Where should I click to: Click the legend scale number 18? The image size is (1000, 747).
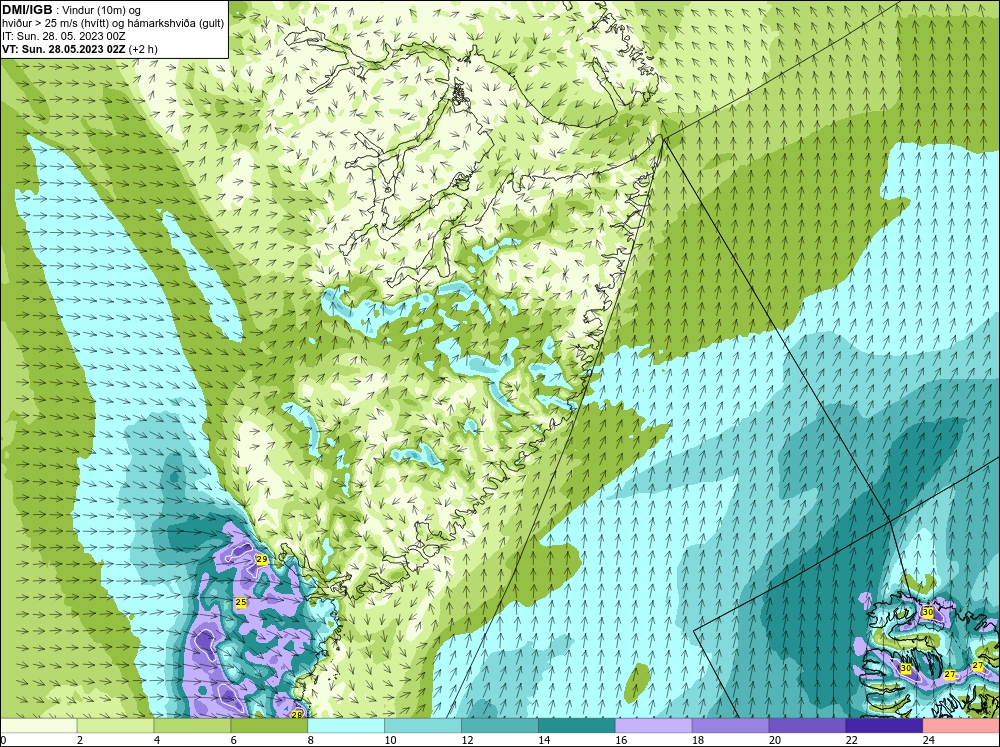click(x=698, y=740)
